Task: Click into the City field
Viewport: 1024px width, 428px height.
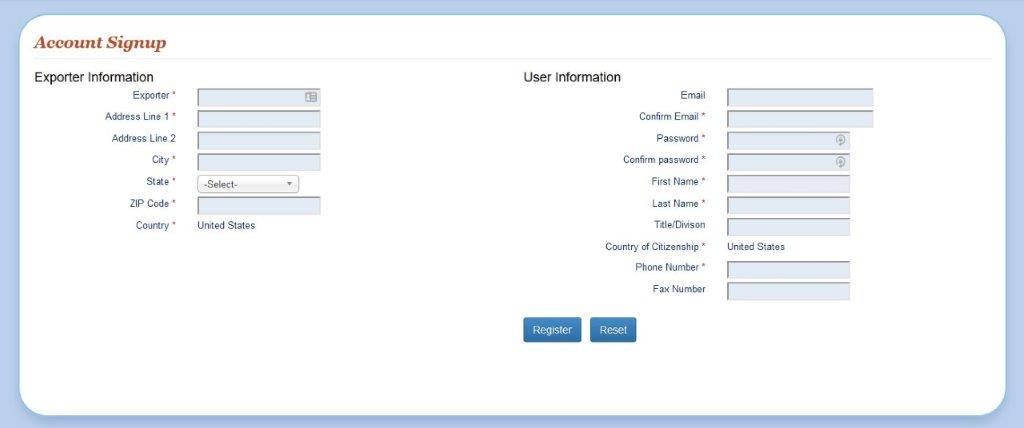Action: point(259,162)
